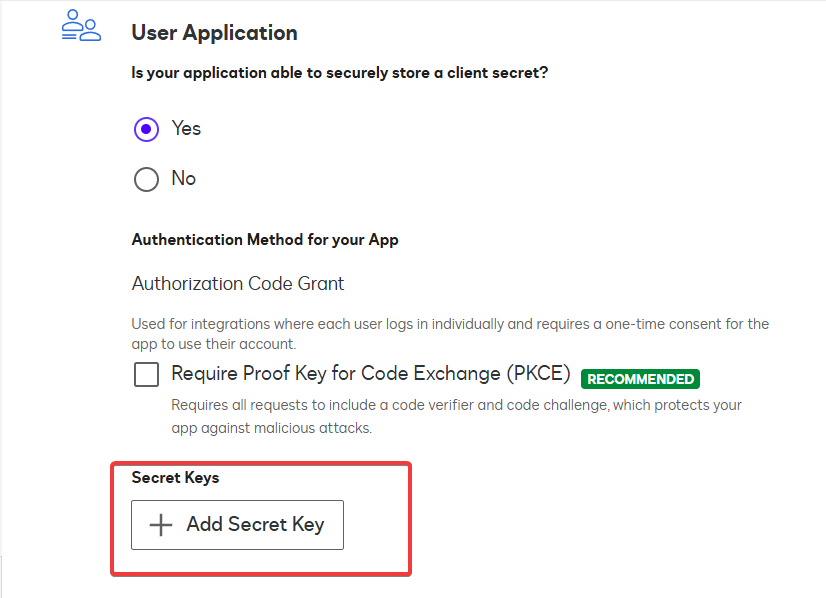Click the User Application heading
The image size is (826, 598).
point(214,33)
